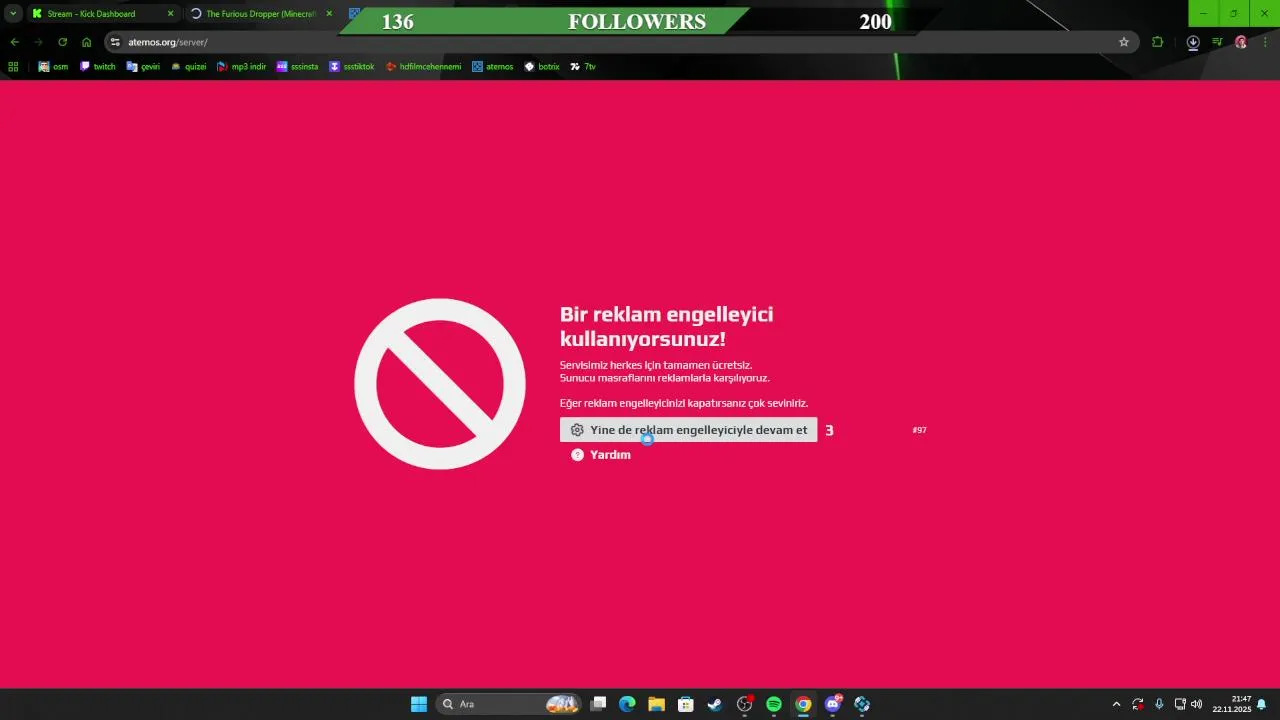Open the twitch bookmark
This screenshot has height=720, width=1280.
point(98,67)
